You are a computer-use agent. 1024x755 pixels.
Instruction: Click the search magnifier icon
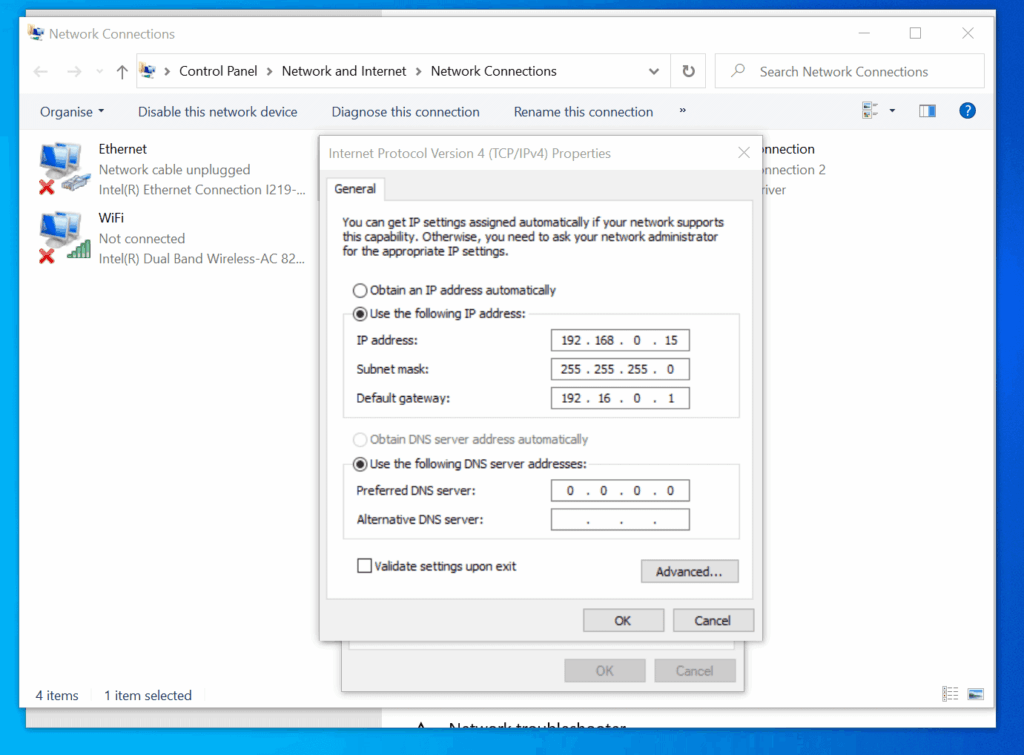point(738,71)
